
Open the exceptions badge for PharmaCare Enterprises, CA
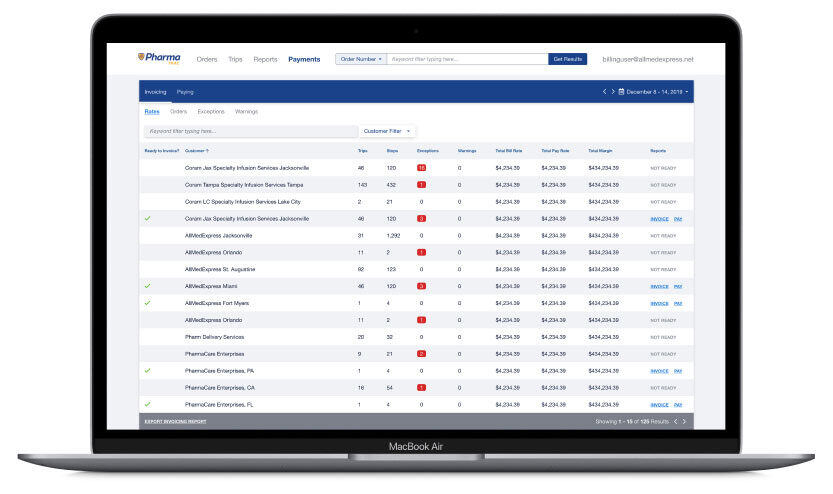click(421, 388)
